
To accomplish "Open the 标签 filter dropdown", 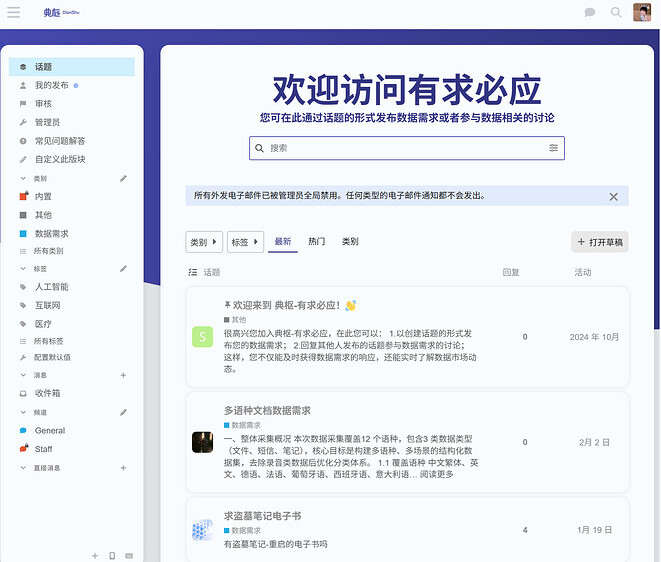I will tap(245, 242).
